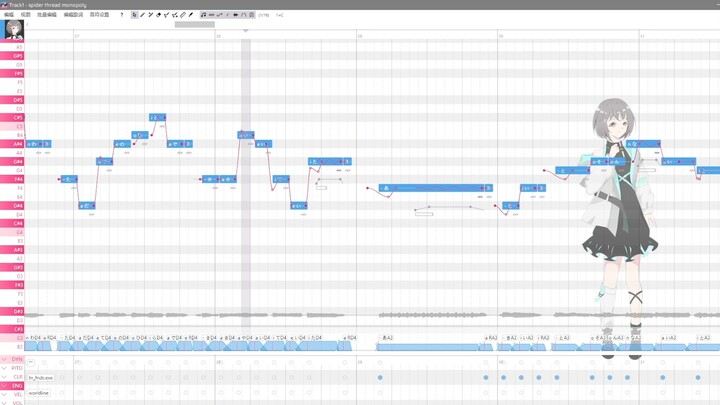Toggle the arch-shaped phoneme display icon
Image resolution: width=720 pixels, height=405 pixels.
[243, 15]
